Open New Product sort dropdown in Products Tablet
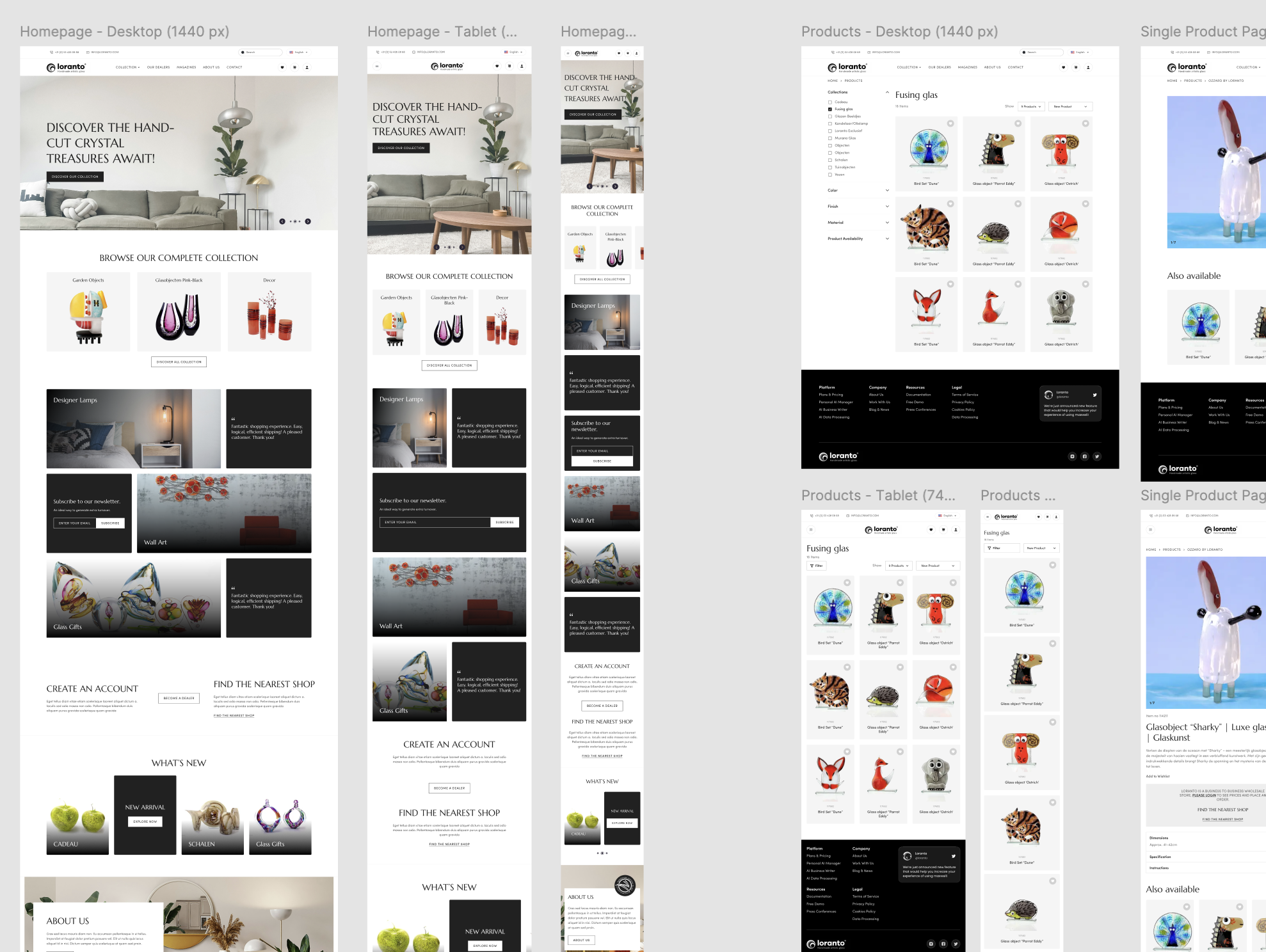 (938, 566)
